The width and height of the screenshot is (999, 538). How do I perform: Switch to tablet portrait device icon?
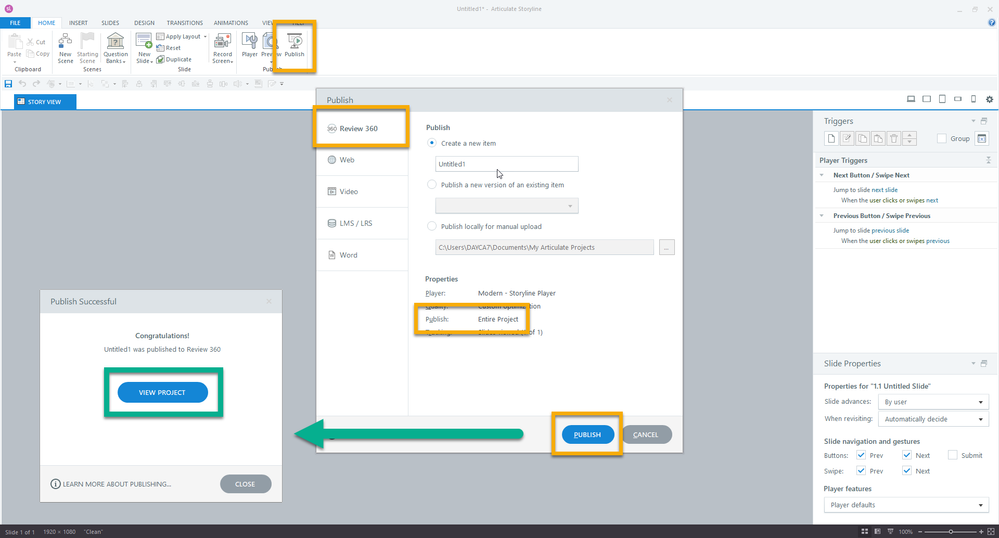(x=942, y=99)
